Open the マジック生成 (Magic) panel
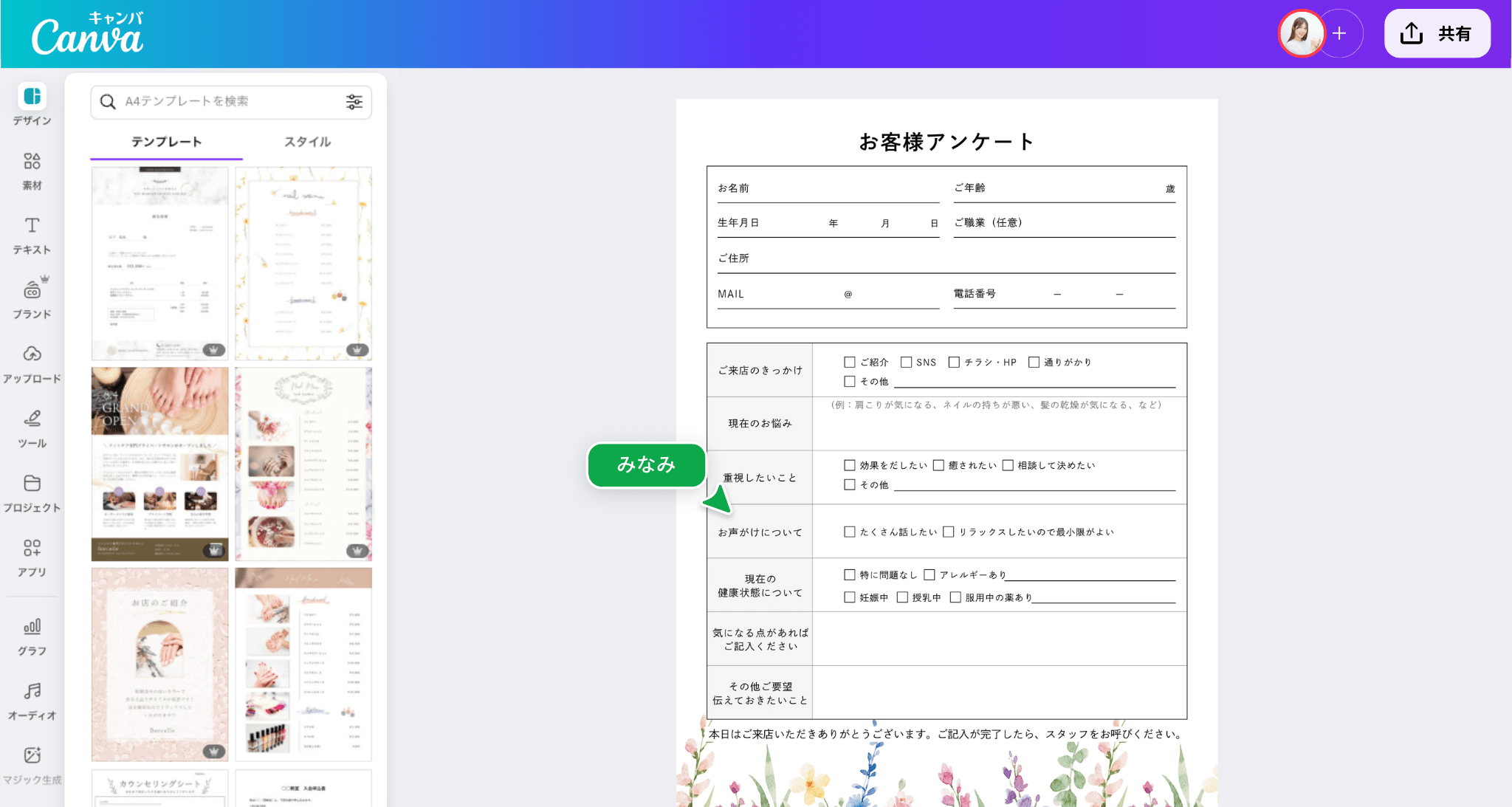Screen dimensions: 1512x807 [x=31, y=762]
